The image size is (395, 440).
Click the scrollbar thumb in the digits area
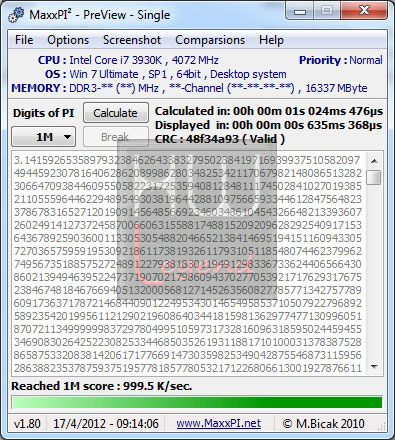point(374,177)
